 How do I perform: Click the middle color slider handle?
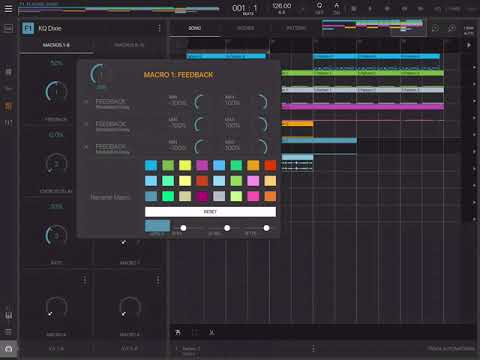pos(227,228)
